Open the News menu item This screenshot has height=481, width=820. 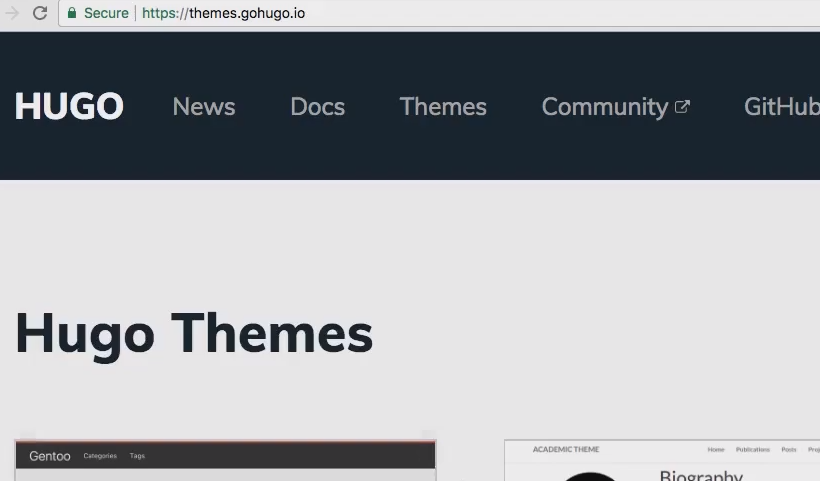tap(204, 107)
